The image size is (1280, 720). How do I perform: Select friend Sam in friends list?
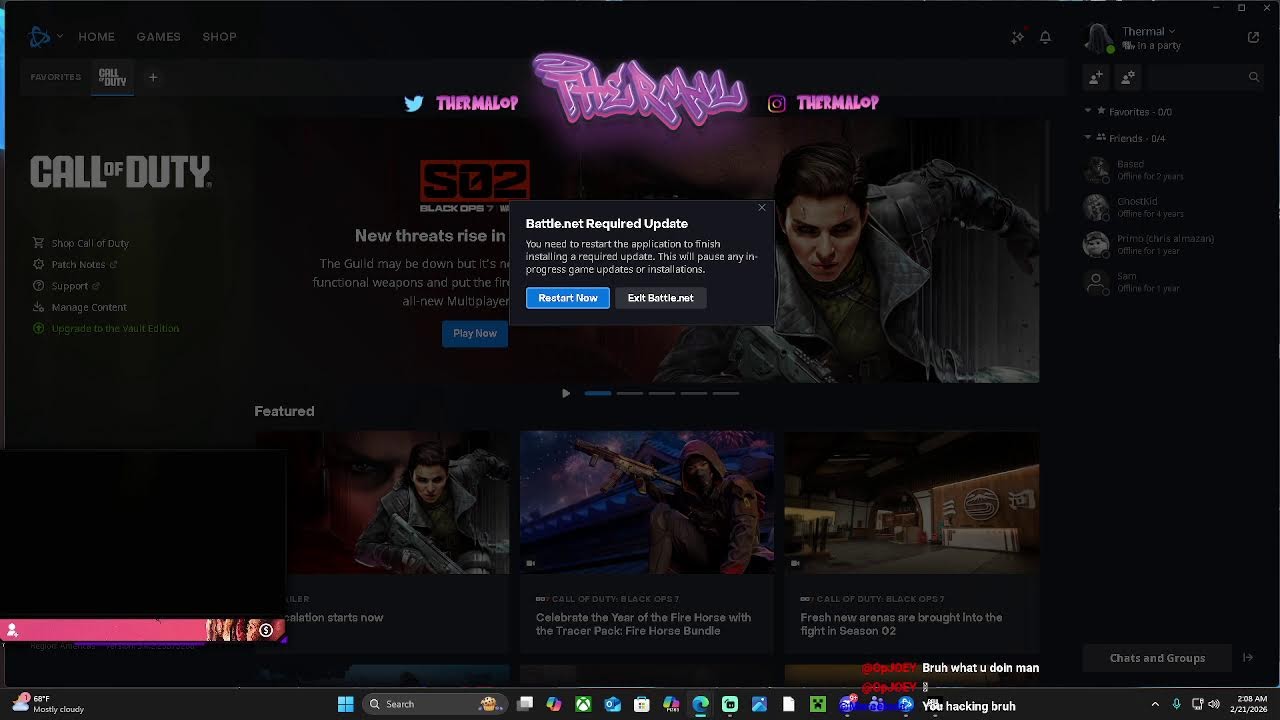tap(1172, 282)
